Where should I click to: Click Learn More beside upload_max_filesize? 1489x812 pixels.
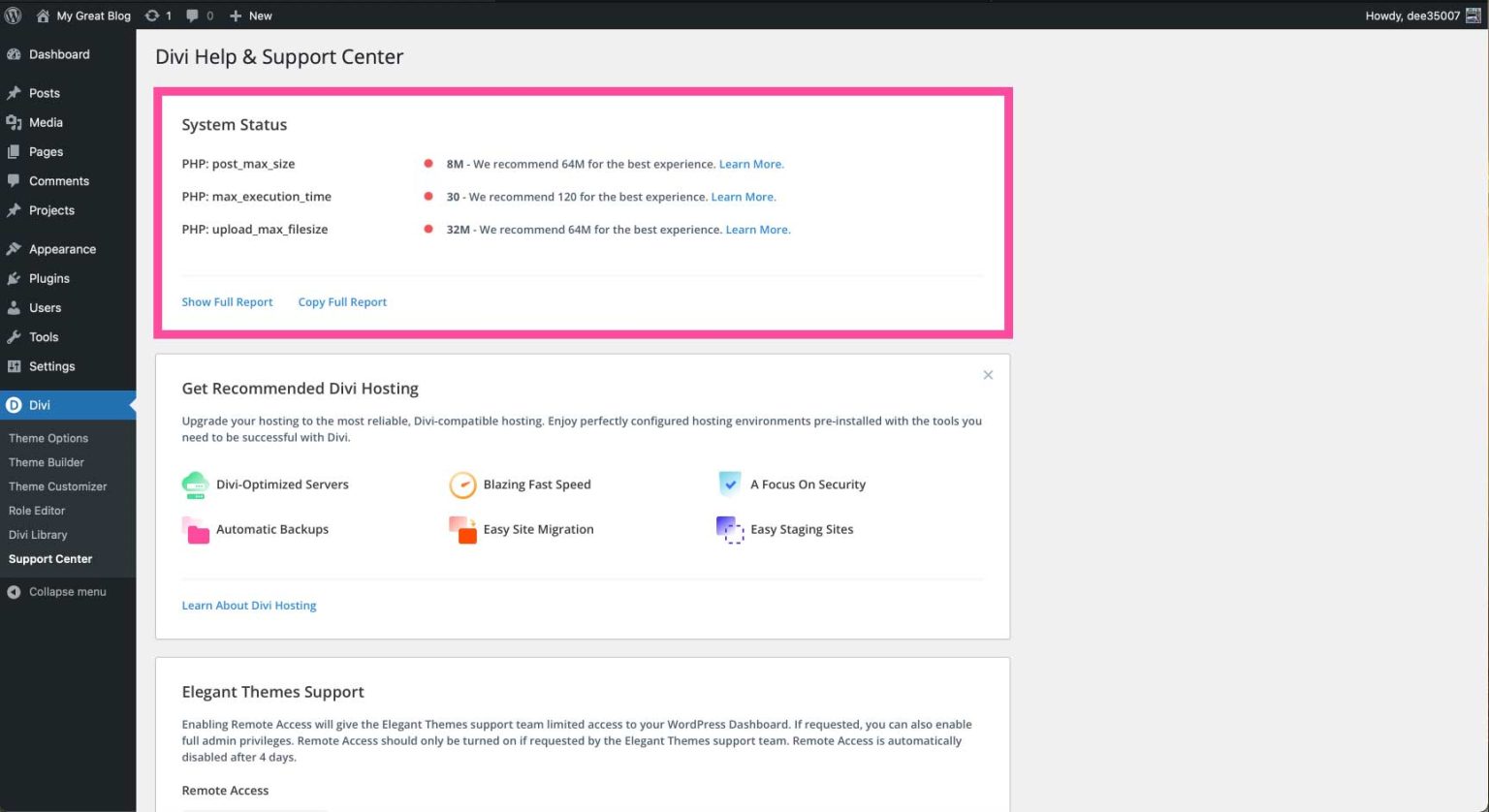point(757,230)
